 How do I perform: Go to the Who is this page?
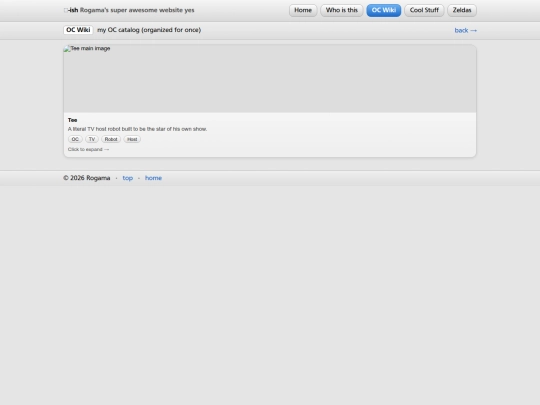[342, 10]
